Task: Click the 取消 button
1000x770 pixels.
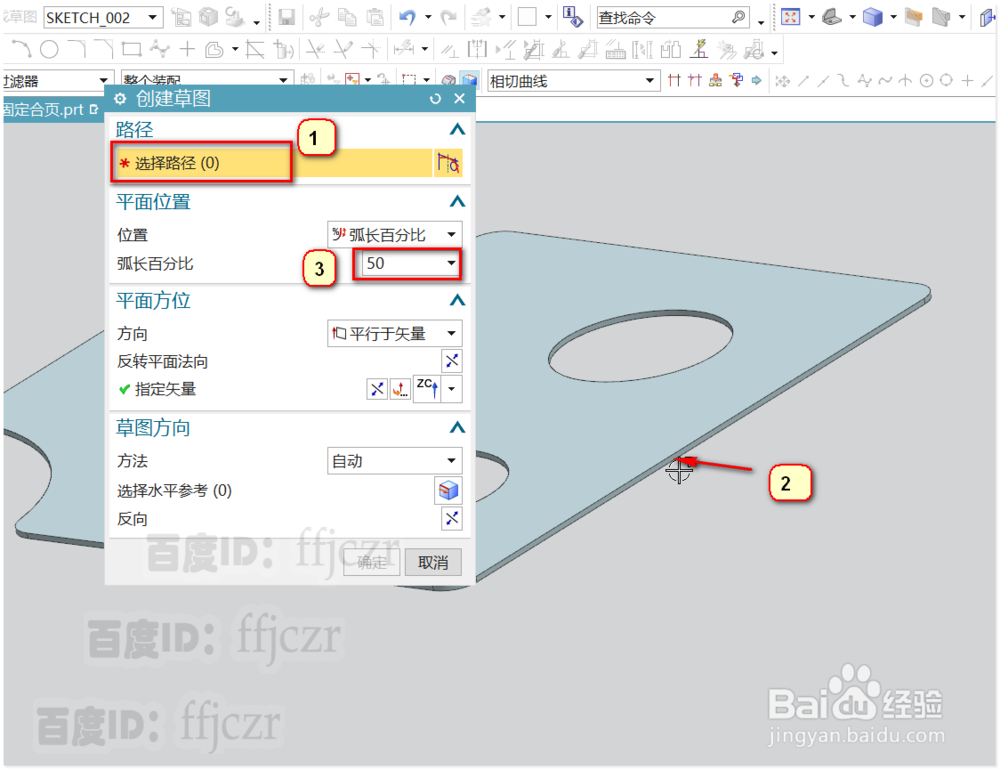Action: click(x=433, y=562)
